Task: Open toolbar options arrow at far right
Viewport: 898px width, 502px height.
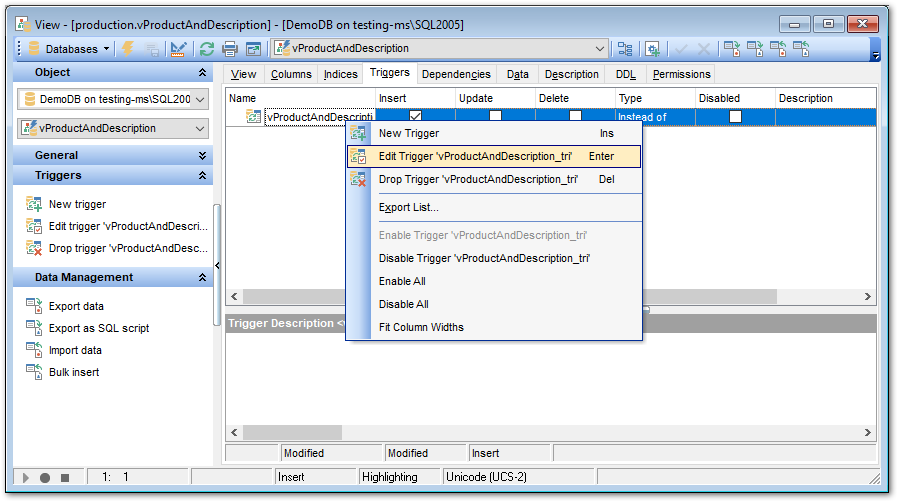Action: click(x=875, y=55)
